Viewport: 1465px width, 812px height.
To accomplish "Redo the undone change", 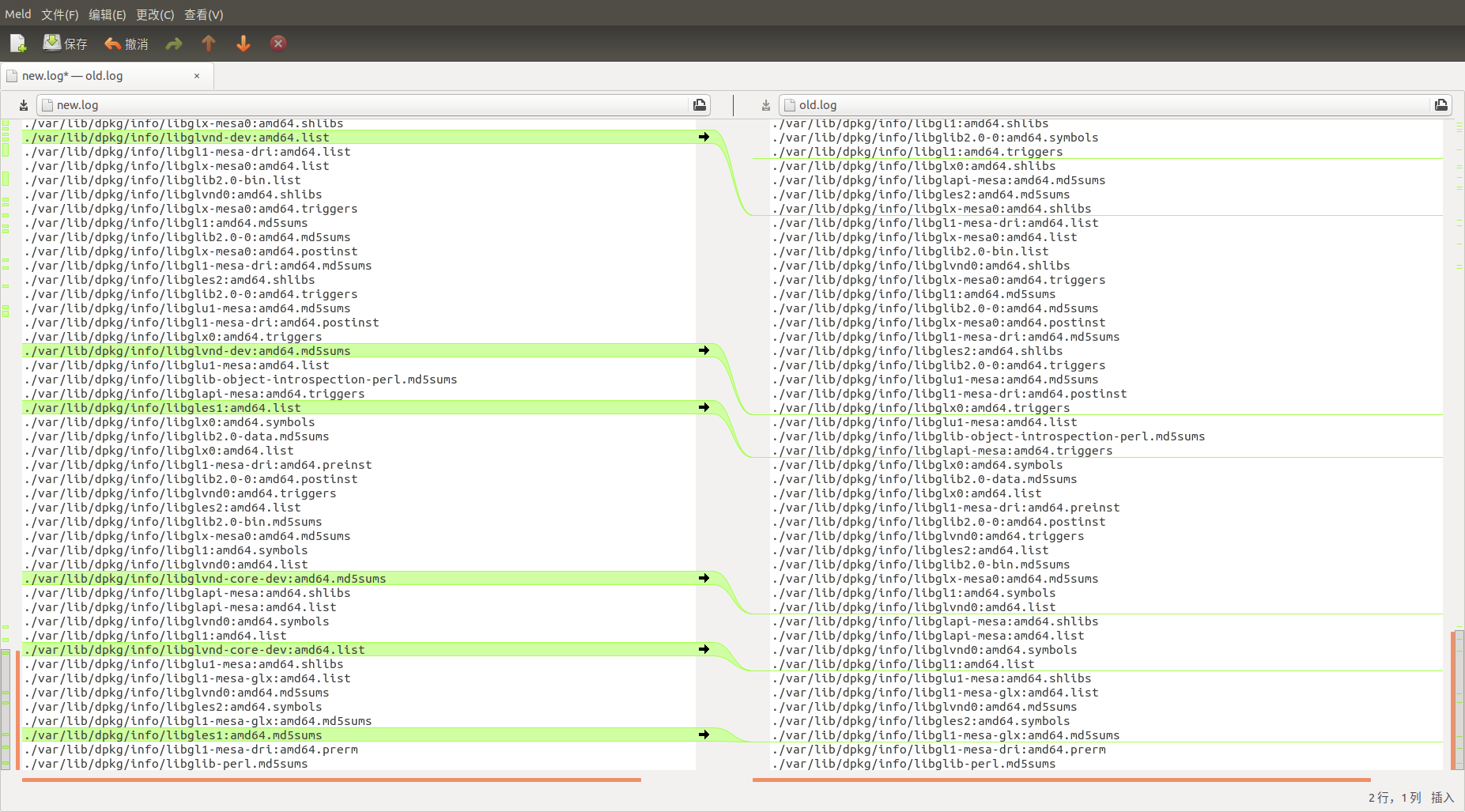I will pyautogui.click(x=173, y=43).
